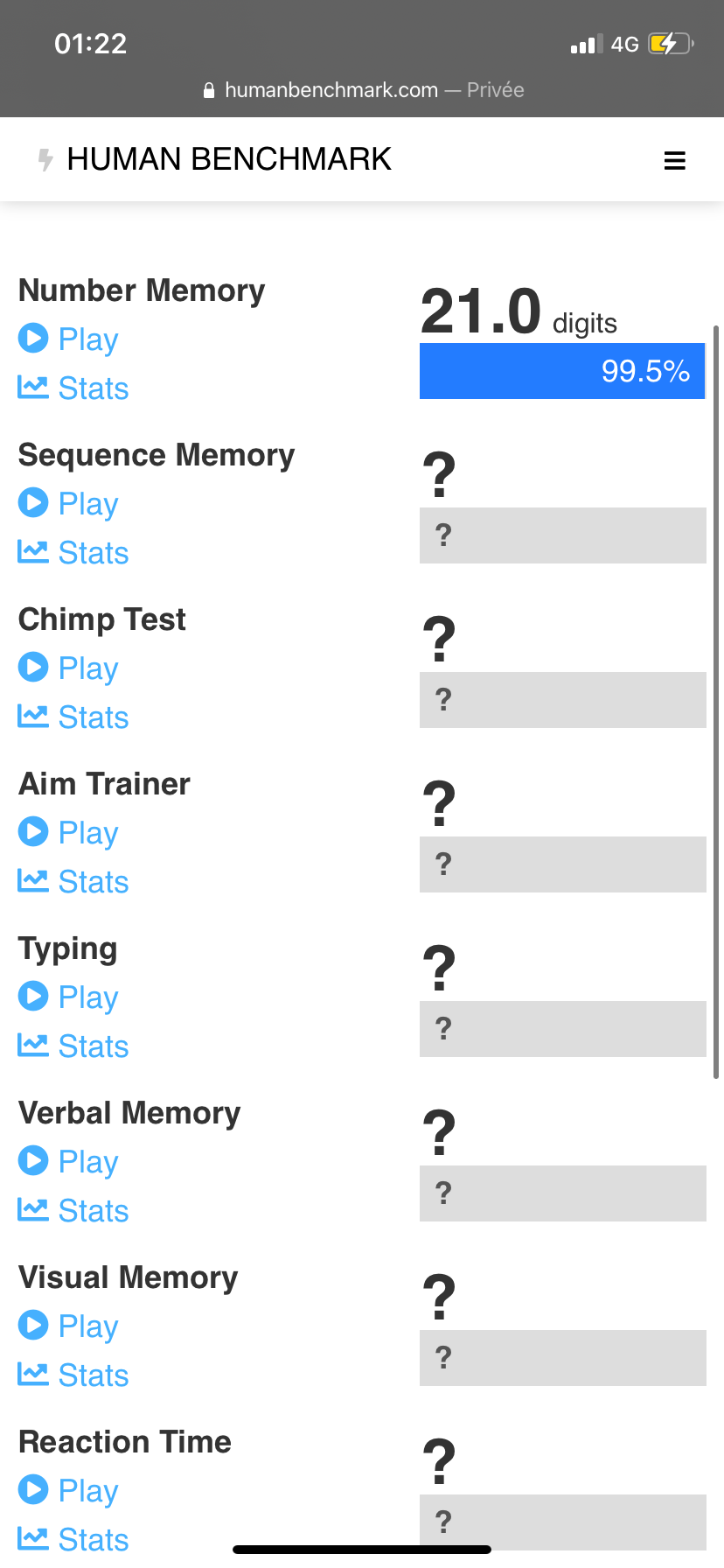Screen dimensions: 724x1568
Task: Click the 99.5% Number Memory percentile bar
Action: pos(562,371)
